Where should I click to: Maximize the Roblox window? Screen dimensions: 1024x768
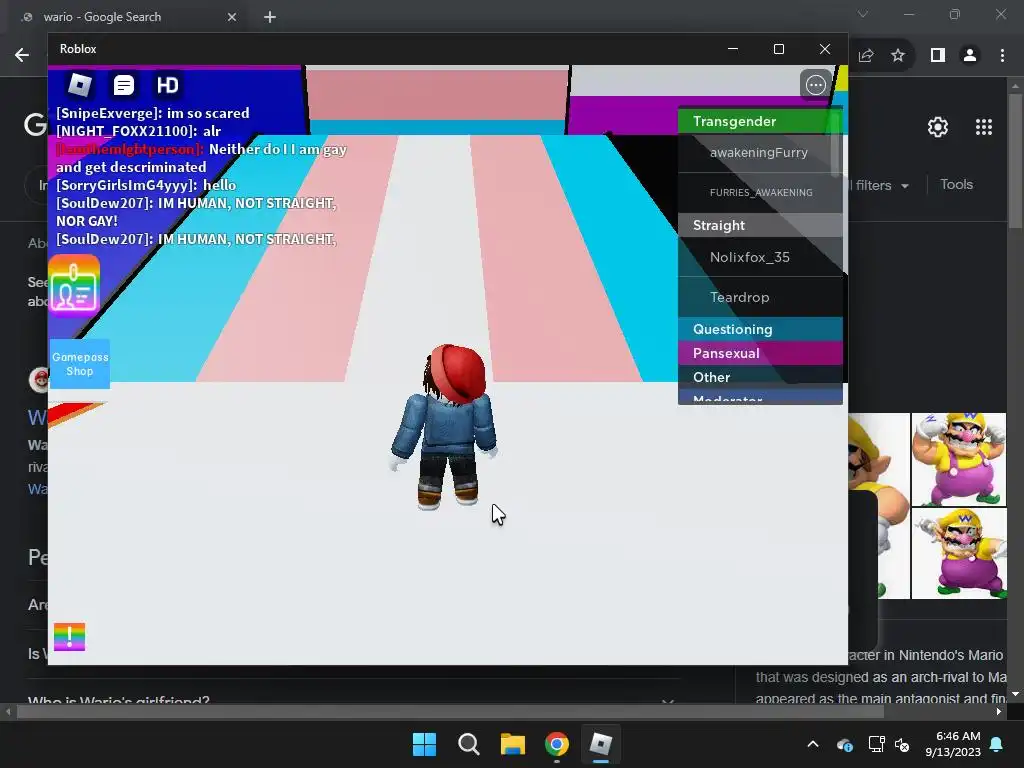778,49
